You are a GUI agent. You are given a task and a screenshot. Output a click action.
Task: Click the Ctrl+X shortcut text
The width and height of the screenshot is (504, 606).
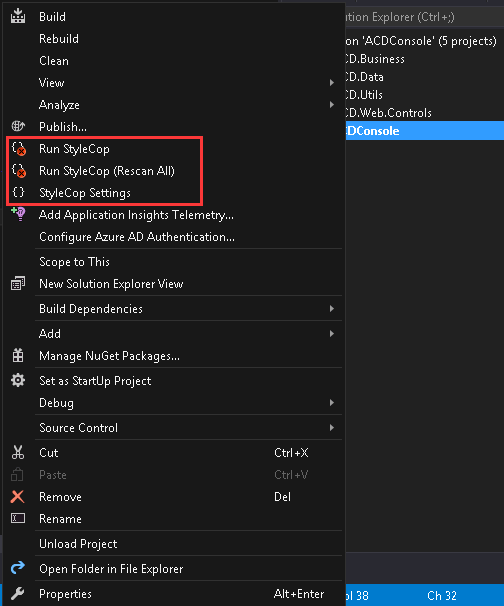[291, 453]
